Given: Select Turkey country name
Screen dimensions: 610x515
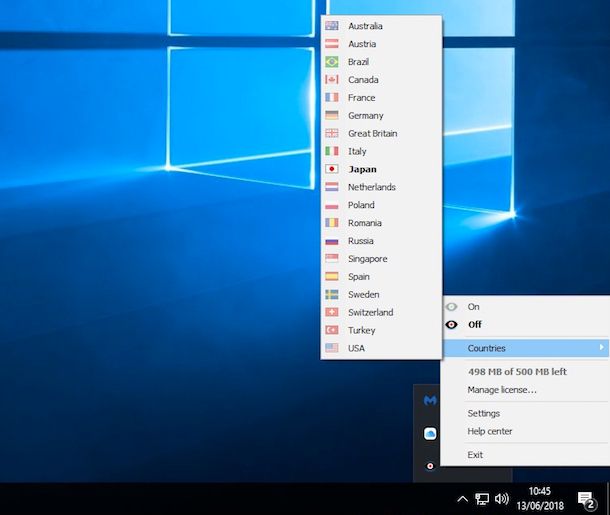Looking at the screenshot, I should click(x=362, y=330).
